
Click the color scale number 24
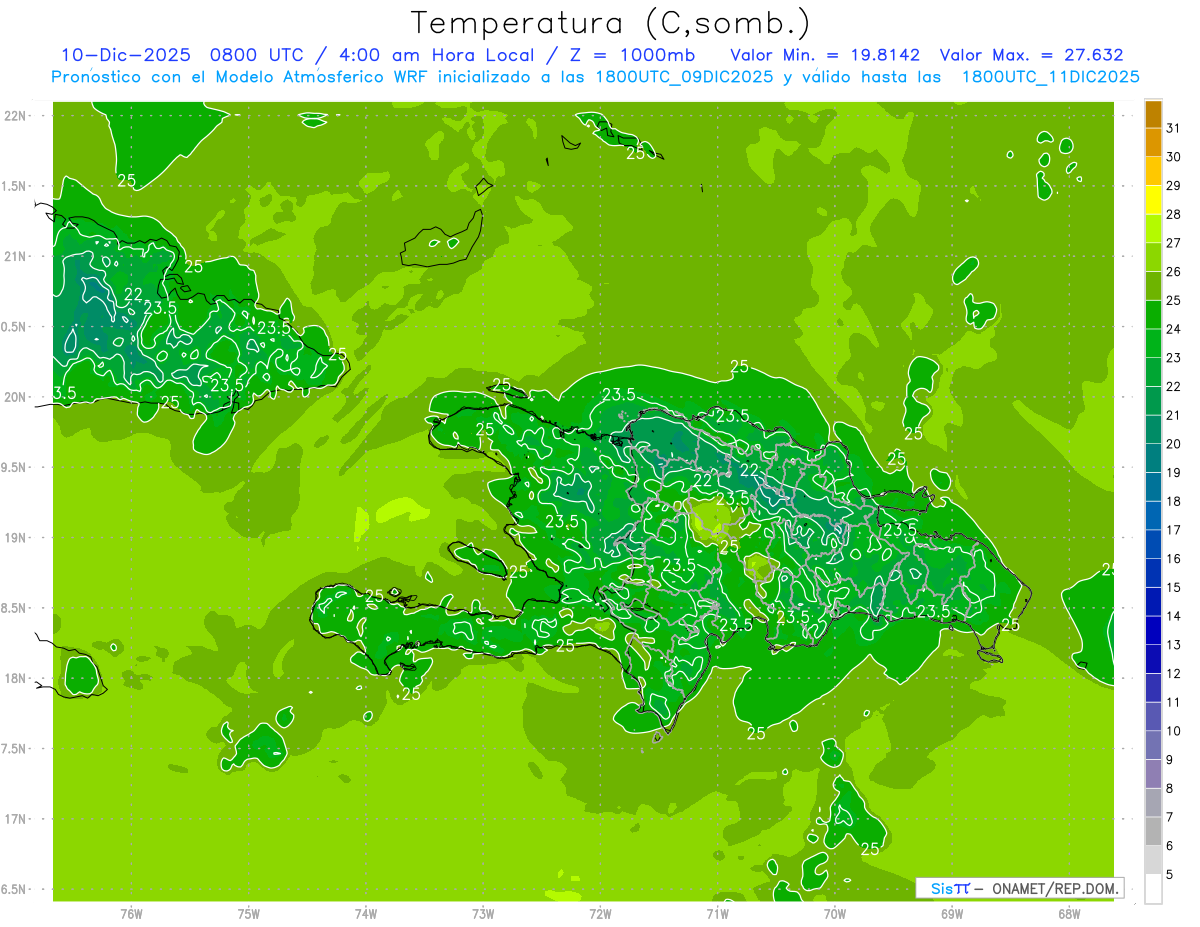point(1173,329)
